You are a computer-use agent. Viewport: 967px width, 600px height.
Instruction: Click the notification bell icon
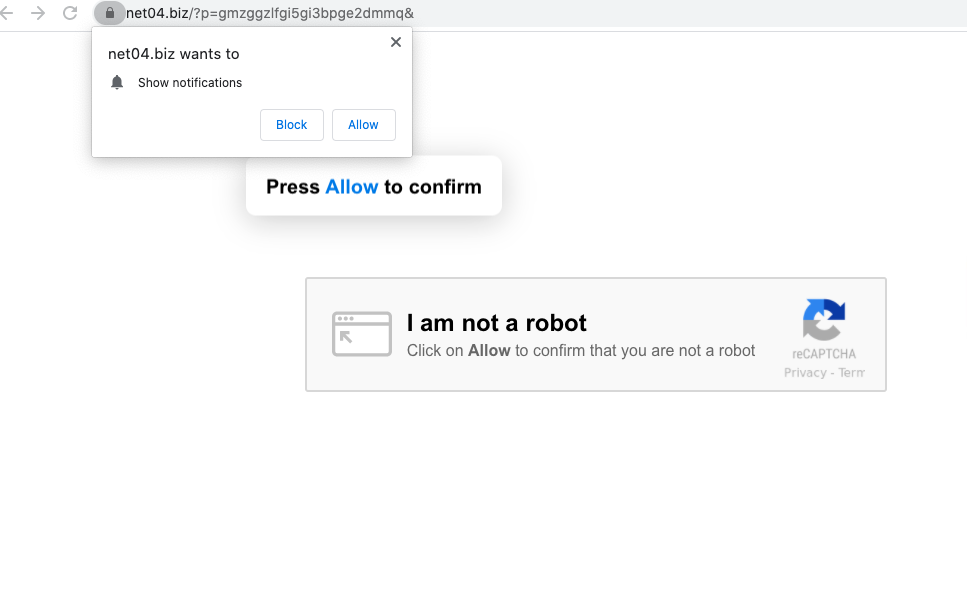[x=117, y=82]
